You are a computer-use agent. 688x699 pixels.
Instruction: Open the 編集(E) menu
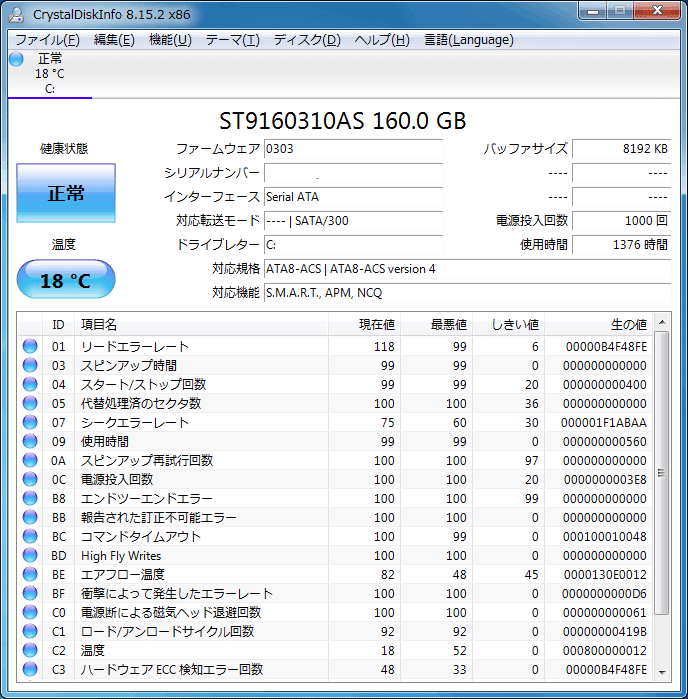coord(114,40)
